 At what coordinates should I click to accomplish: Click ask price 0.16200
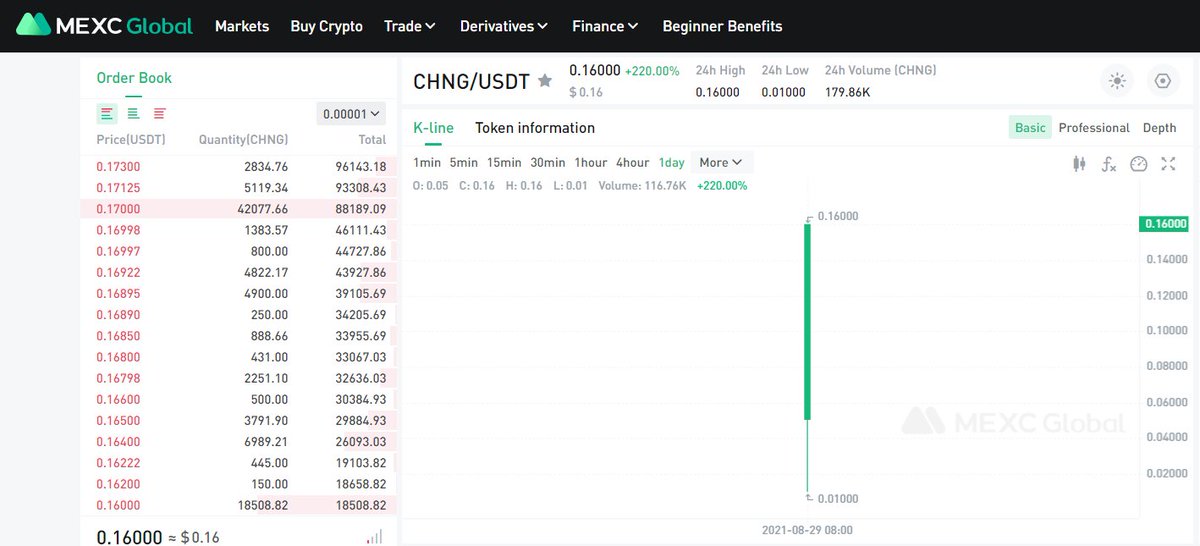coord(118,484)
